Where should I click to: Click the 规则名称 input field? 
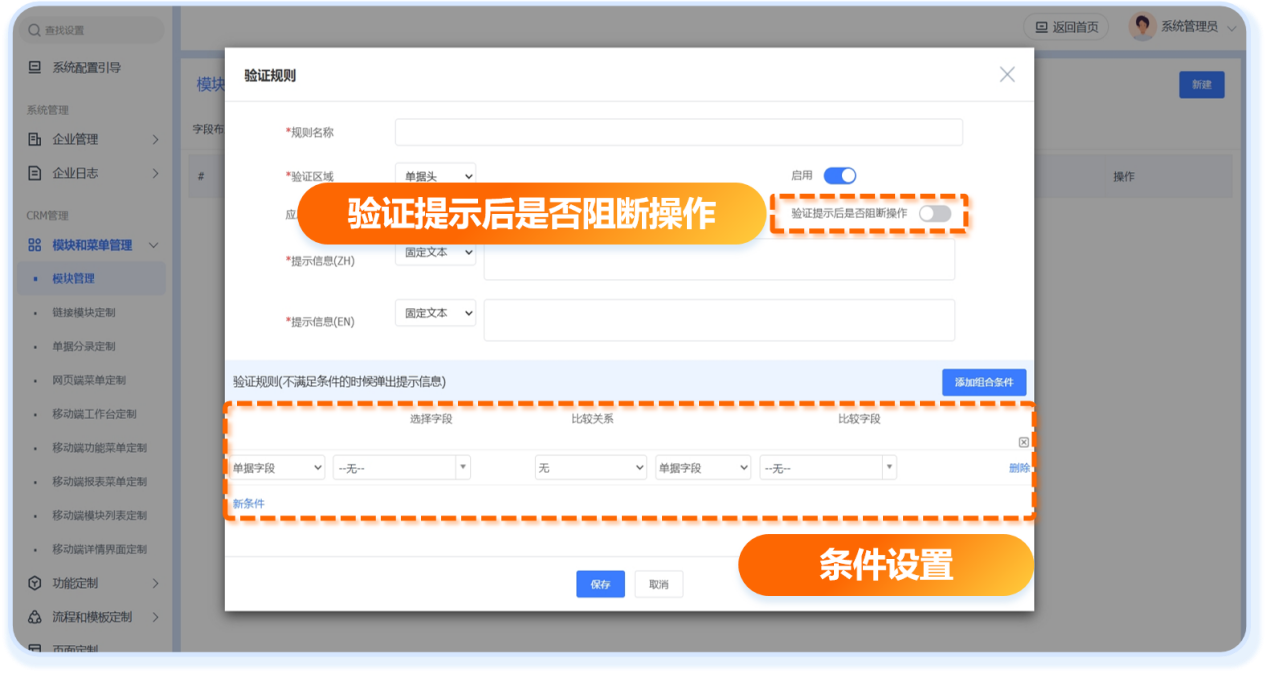[678, 132]
